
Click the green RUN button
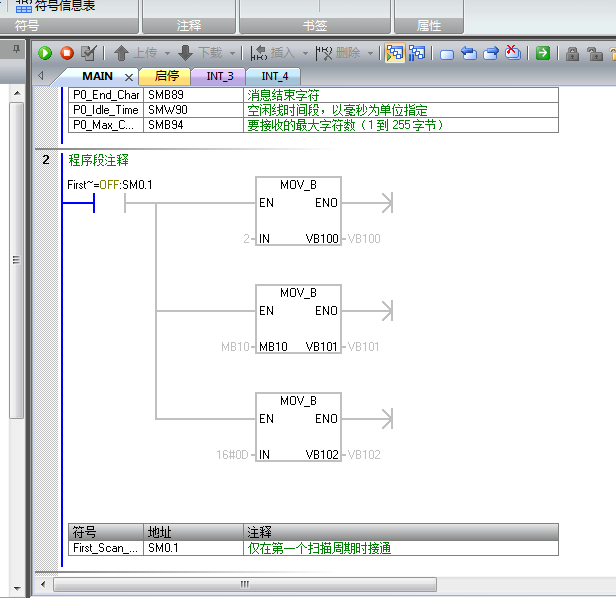pos(45,53)
